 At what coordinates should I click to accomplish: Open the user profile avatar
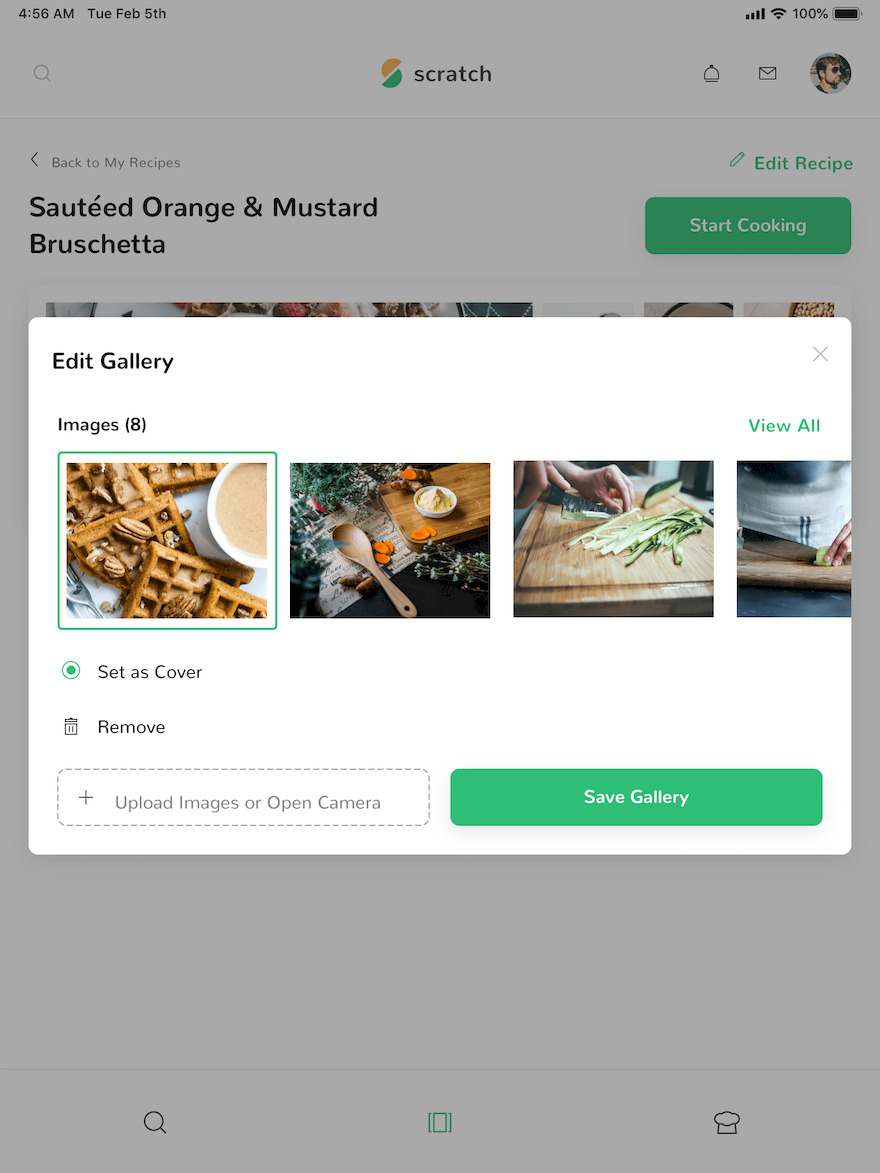(831, 73)
